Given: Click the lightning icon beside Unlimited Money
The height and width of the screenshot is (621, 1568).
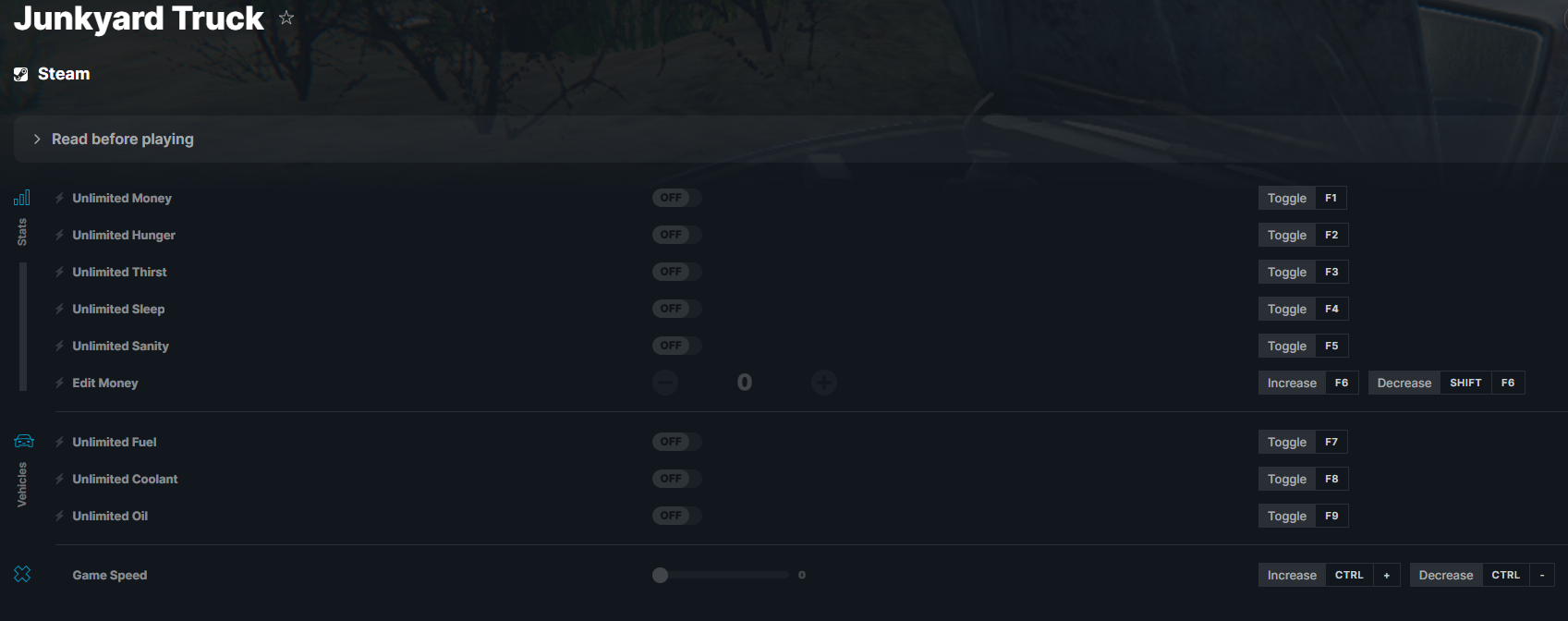Looking at the screenshot, I should point(59,198).
